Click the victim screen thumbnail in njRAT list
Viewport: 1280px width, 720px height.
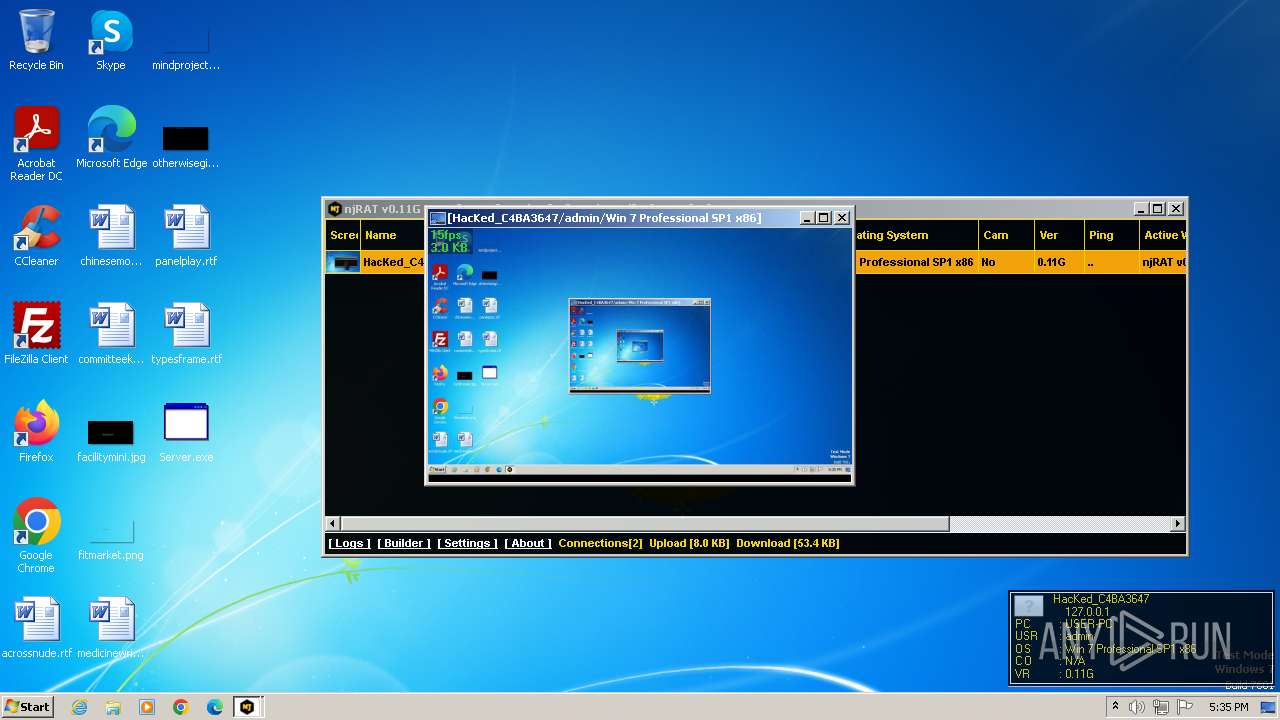click(344, 262)
